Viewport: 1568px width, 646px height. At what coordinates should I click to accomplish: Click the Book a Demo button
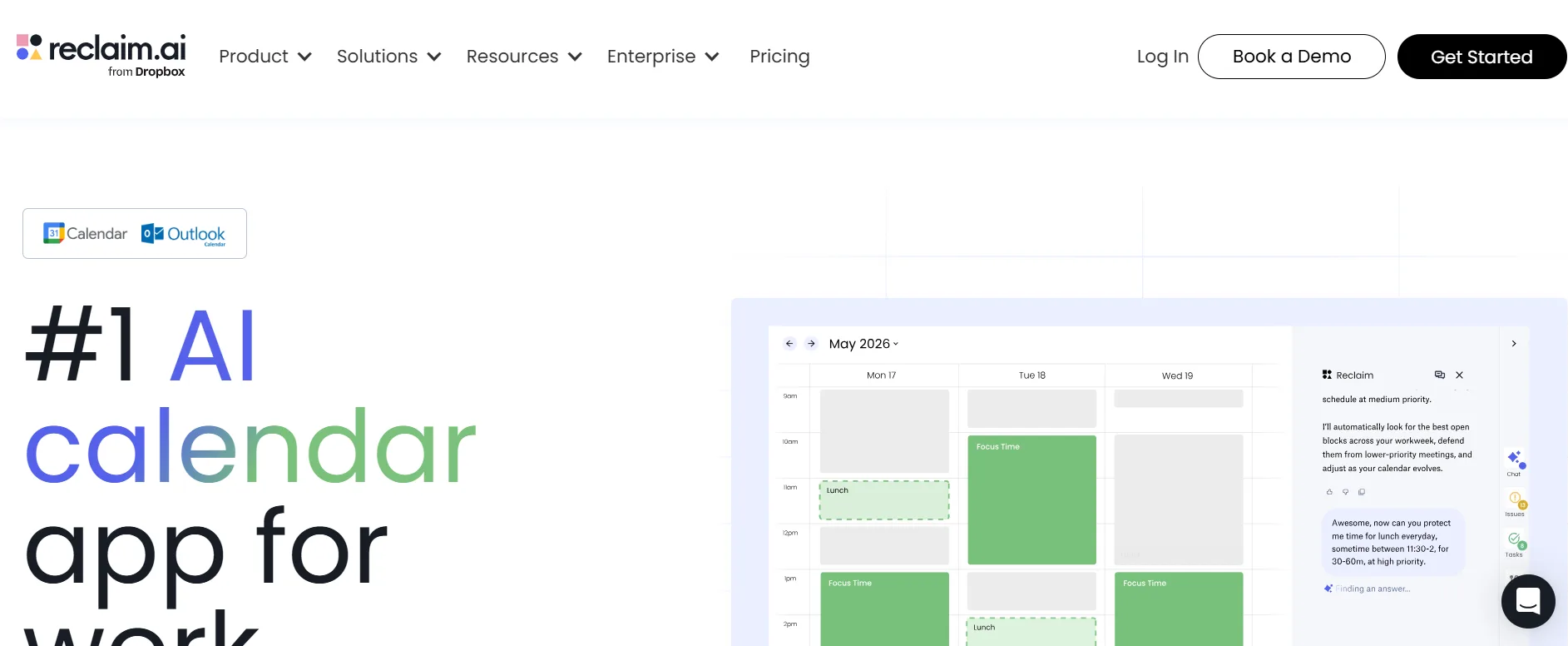tap(1292, 57)
